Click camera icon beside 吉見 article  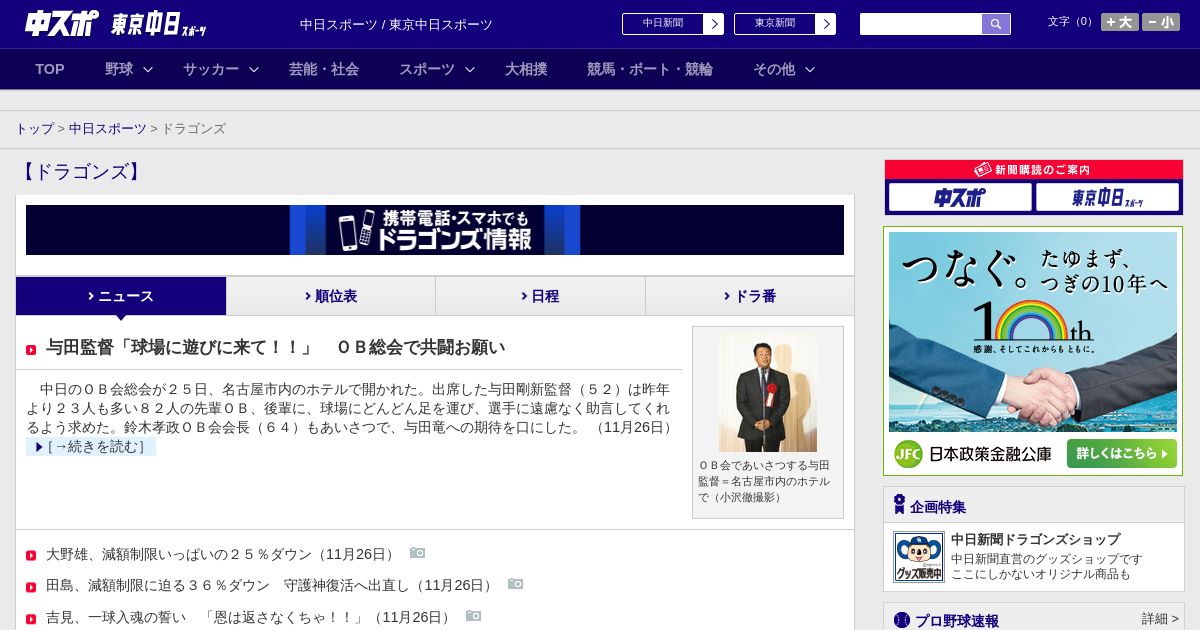pyautogui.click(x=473, y=616)
